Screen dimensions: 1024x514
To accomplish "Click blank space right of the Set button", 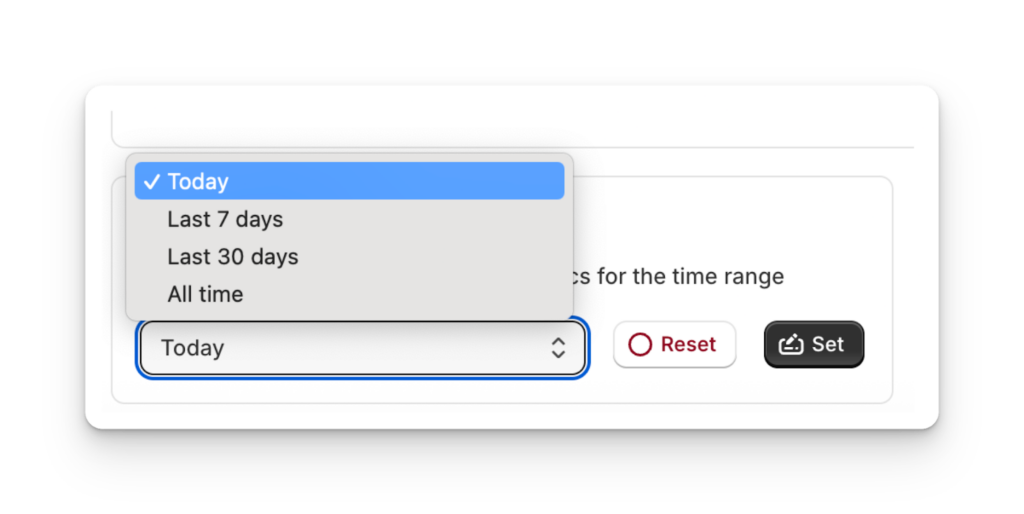I will (880, 345).
